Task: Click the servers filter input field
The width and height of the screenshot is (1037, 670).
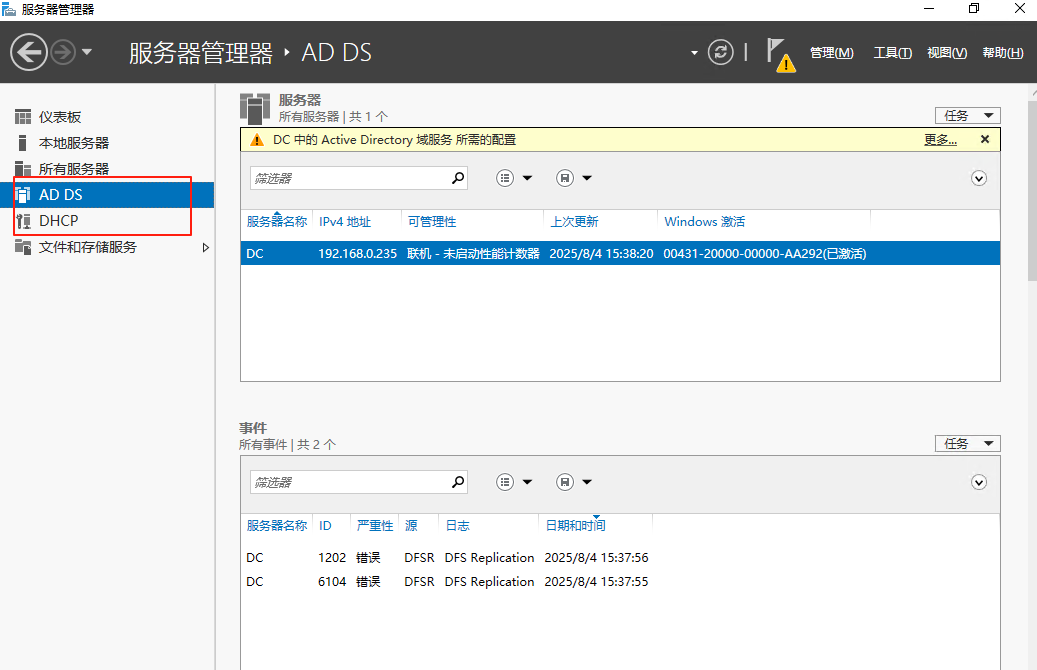Action: click(351, 178)
